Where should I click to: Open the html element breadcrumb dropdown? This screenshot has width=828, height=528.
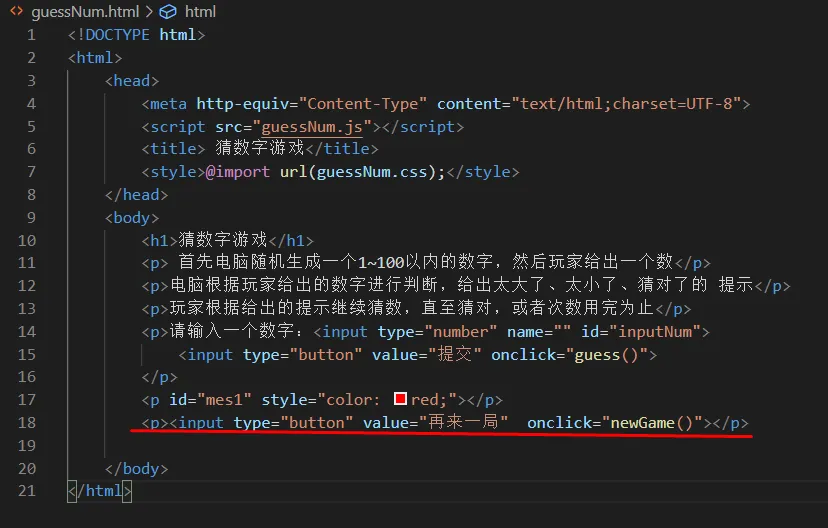[x=200, y=12]
